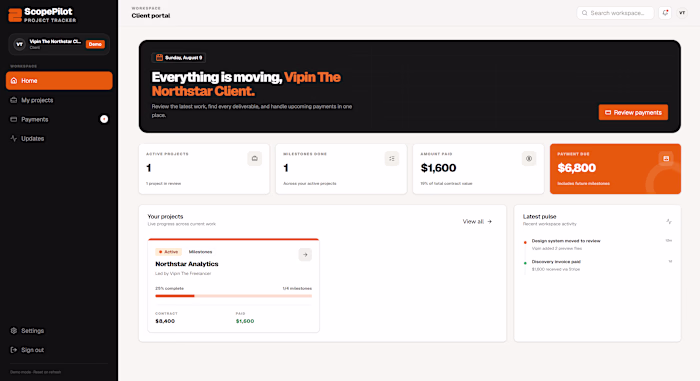Viewport: 700px width, 381px height.
Task: Click the Demo badge in profile card
Action: tap(95, 44)
